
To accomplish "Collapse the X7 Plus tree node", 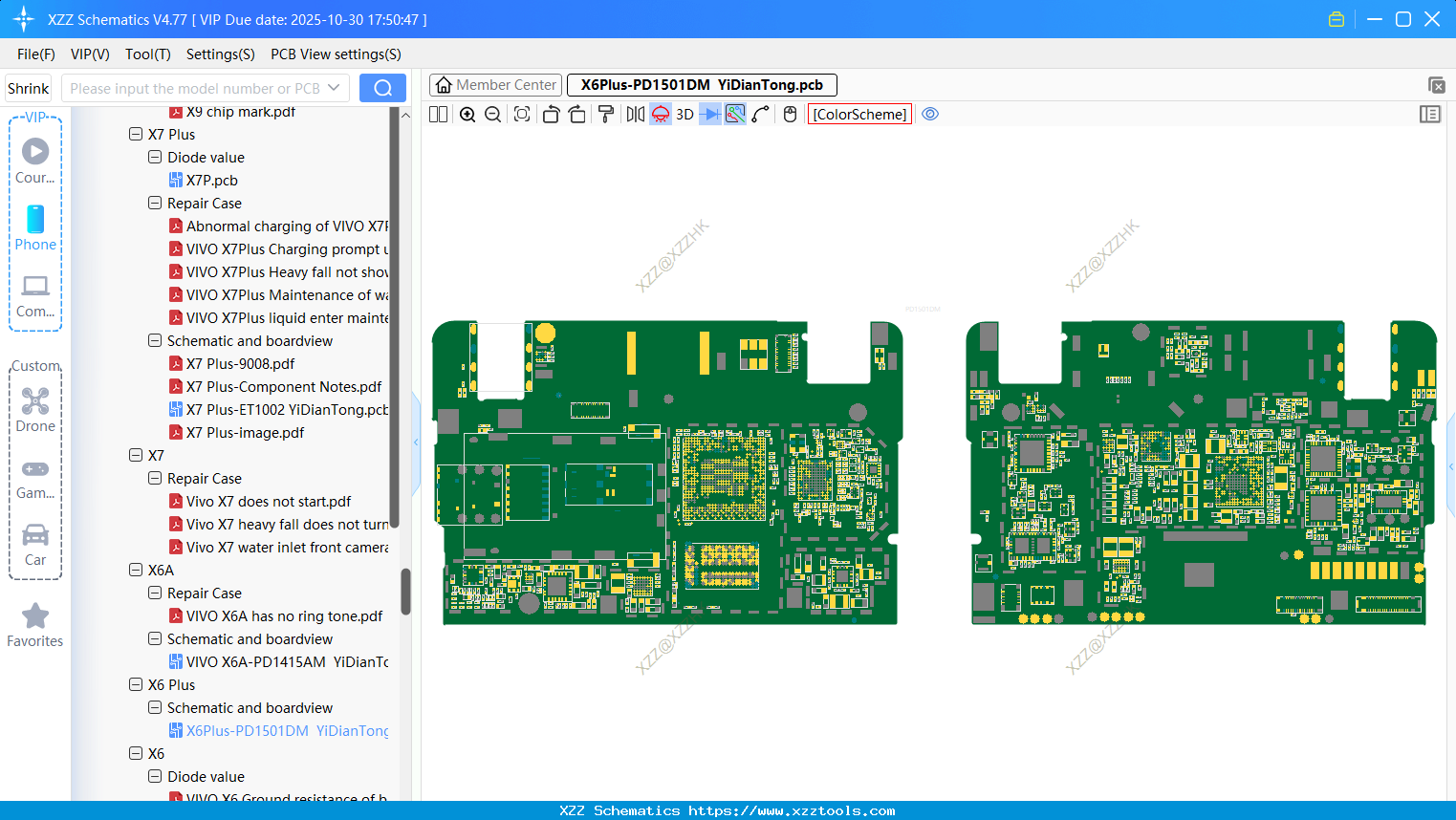I will coord(136,135).
